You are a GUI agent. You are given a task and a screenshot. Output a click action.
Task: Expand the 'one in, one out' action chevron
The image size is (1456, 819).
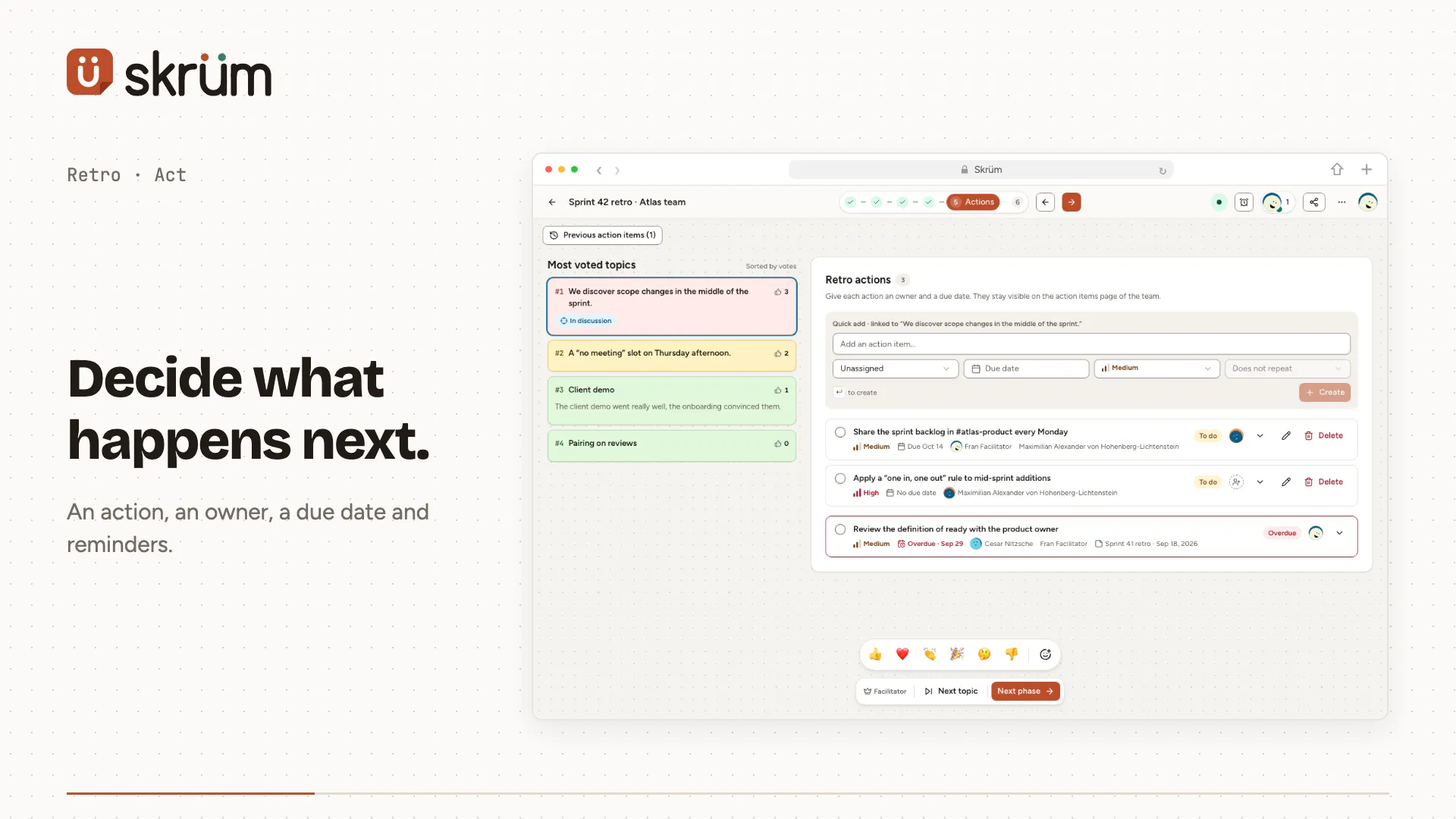pos(1260,482)
